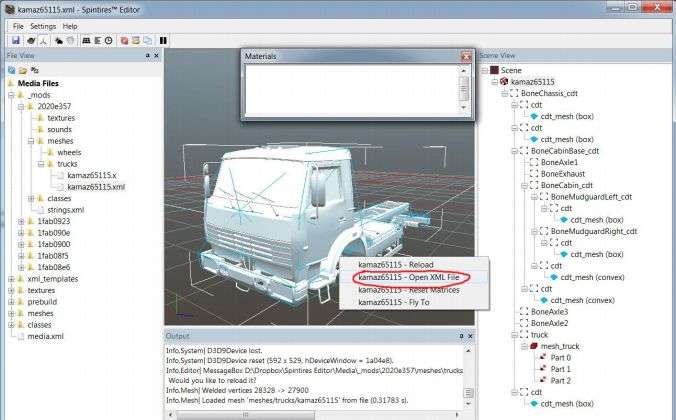Click the BoneChassis_cdt bone icon
Viewport: 676px width, 420px height.
pyautogui.click(x=514, y=92)
